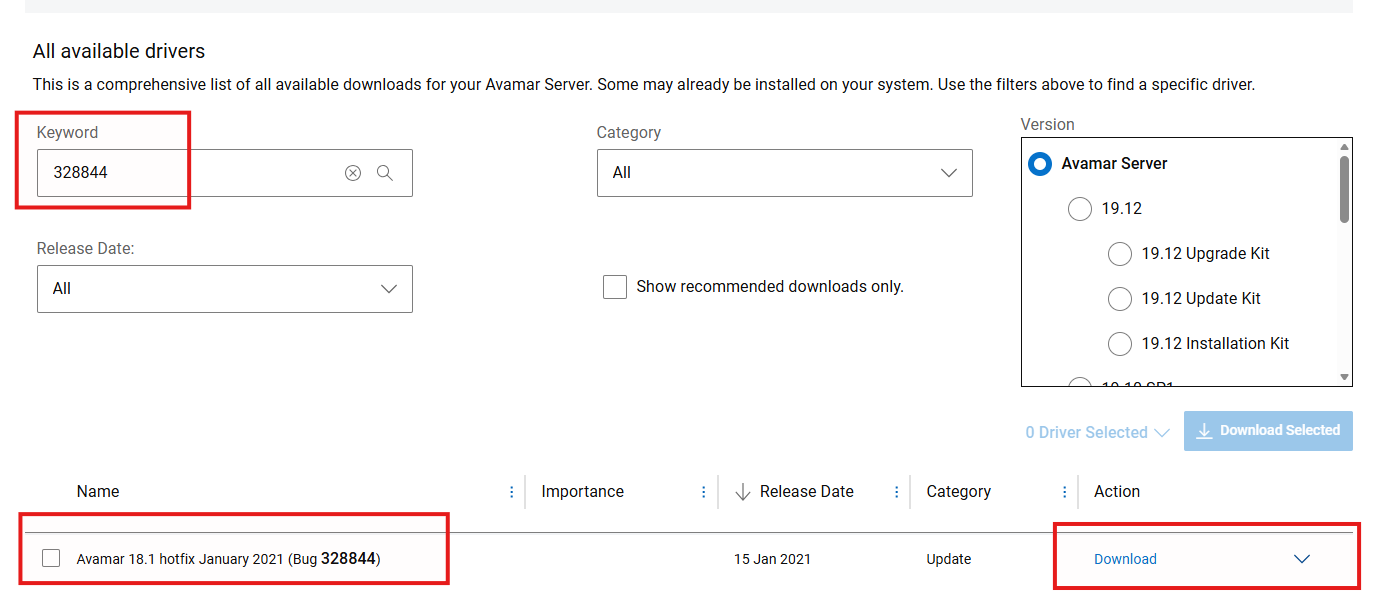Open Importance column options menu
Viewport: 1399px width, 613px height.
(x=704, y=492)
